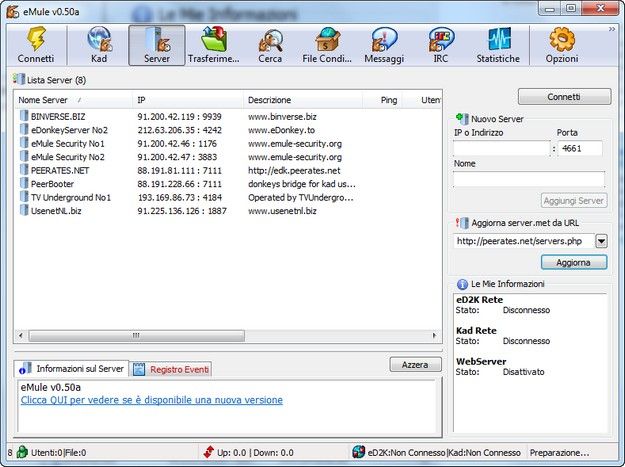This screenshot has width=625, height=467.
Task: Sort by Descrizione column header
Action: [x=303, y=100]
